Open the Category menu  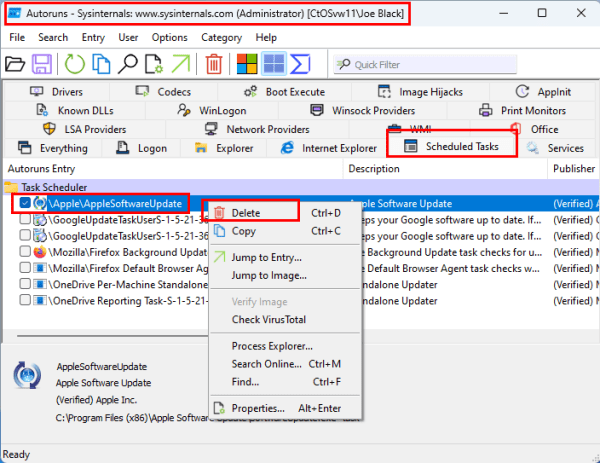coord(221,37)
